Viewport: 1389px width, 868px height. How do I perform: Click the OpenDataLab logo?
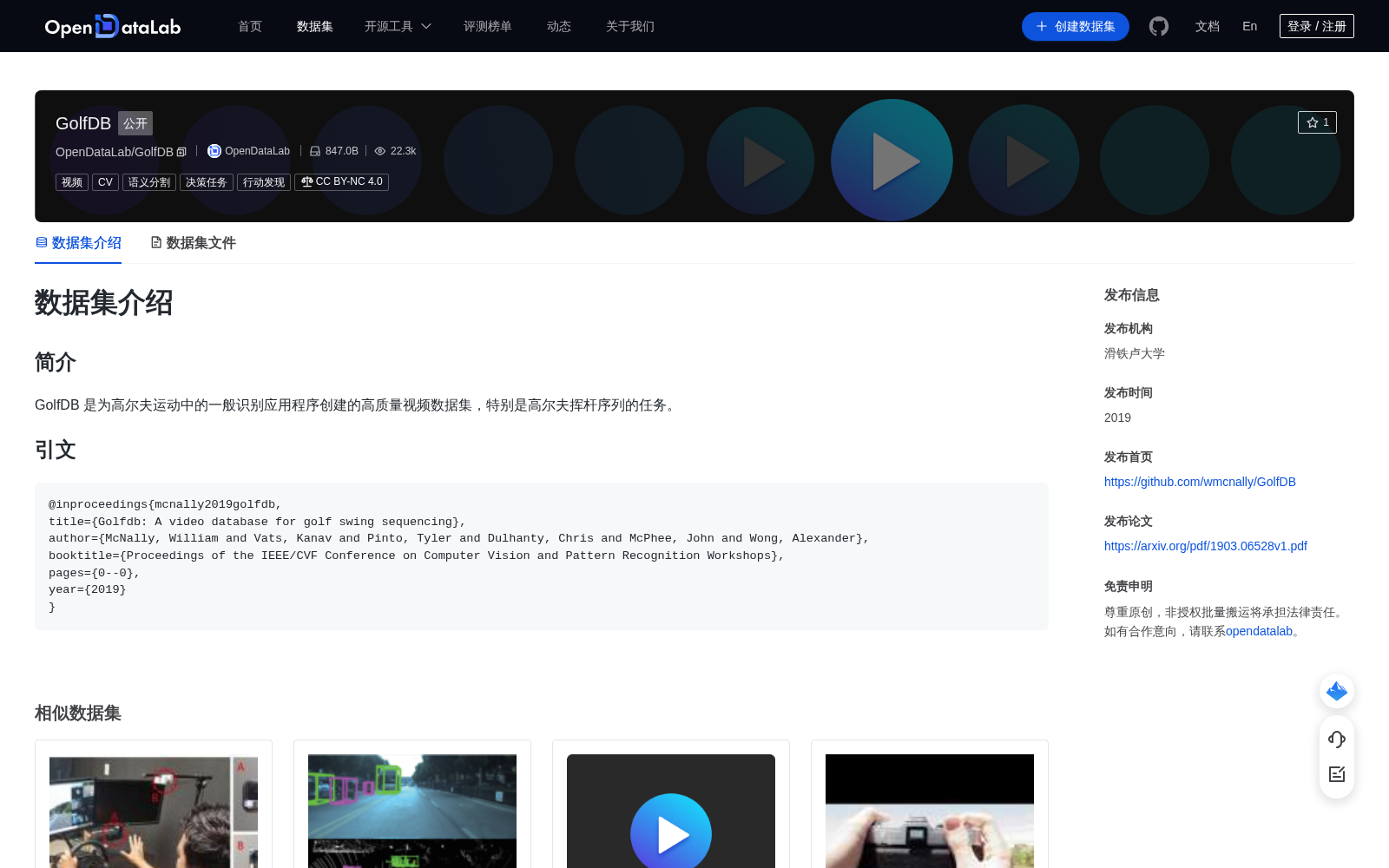113,26
